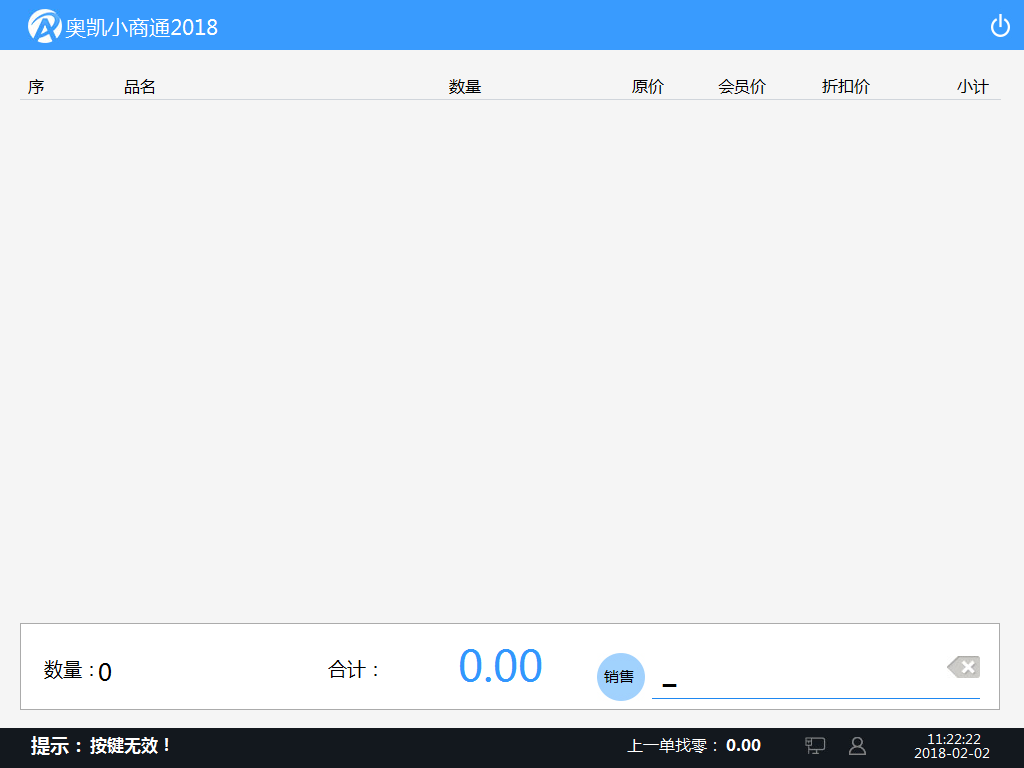This screenshot has height=768, width=1024.
Task: Click the circular 销售 sale button
Action: 620,677
